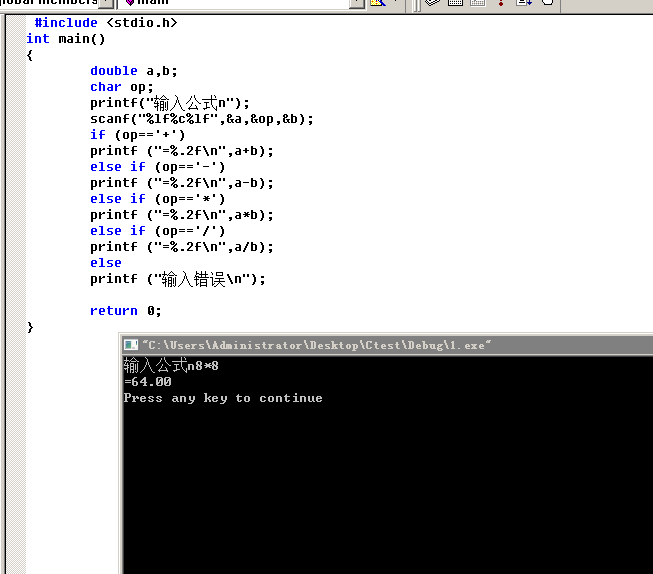The height and width of the screenshot is (574, 653).
Task: Click the 'char op;' declaration line
Action: [122, 87]
